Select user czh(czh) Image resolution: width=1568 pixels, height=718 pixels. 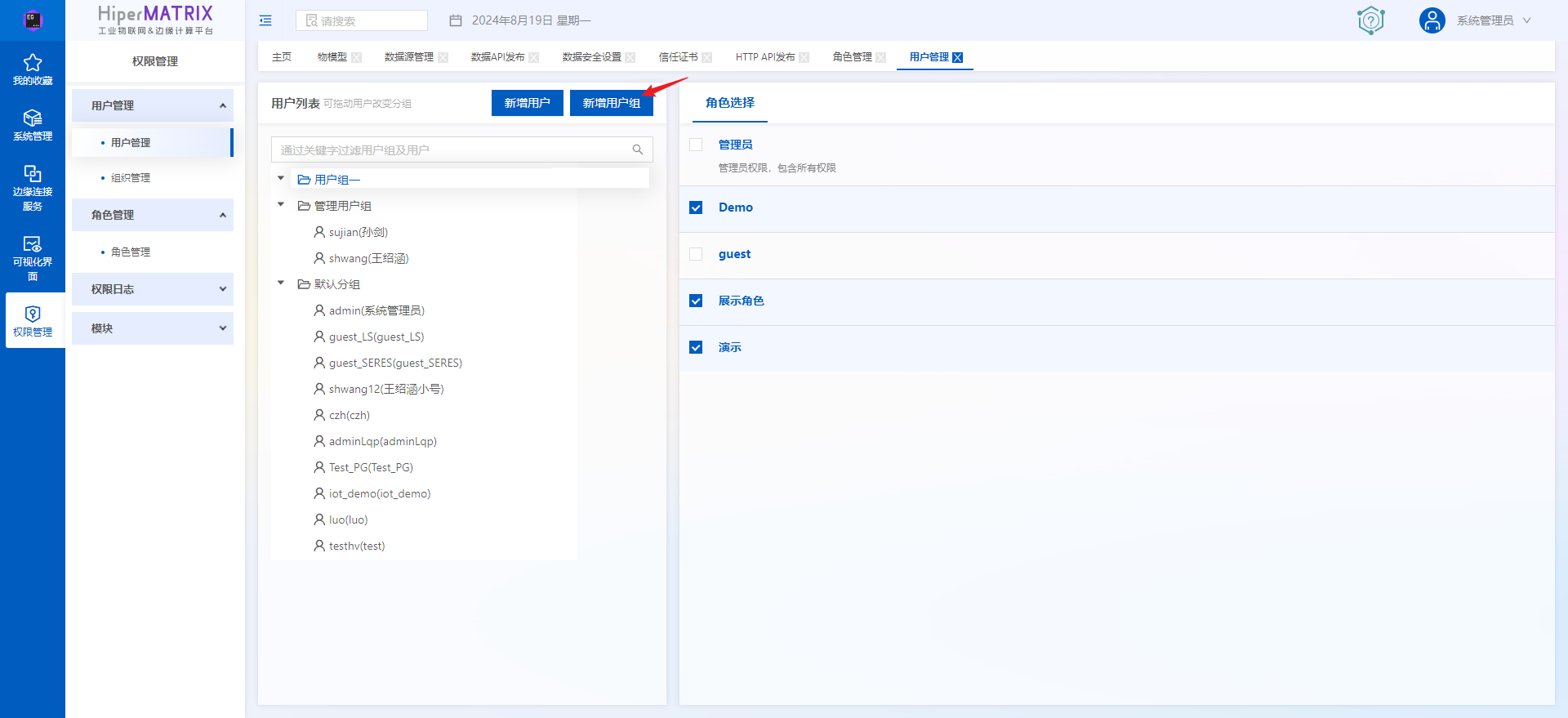350,415
